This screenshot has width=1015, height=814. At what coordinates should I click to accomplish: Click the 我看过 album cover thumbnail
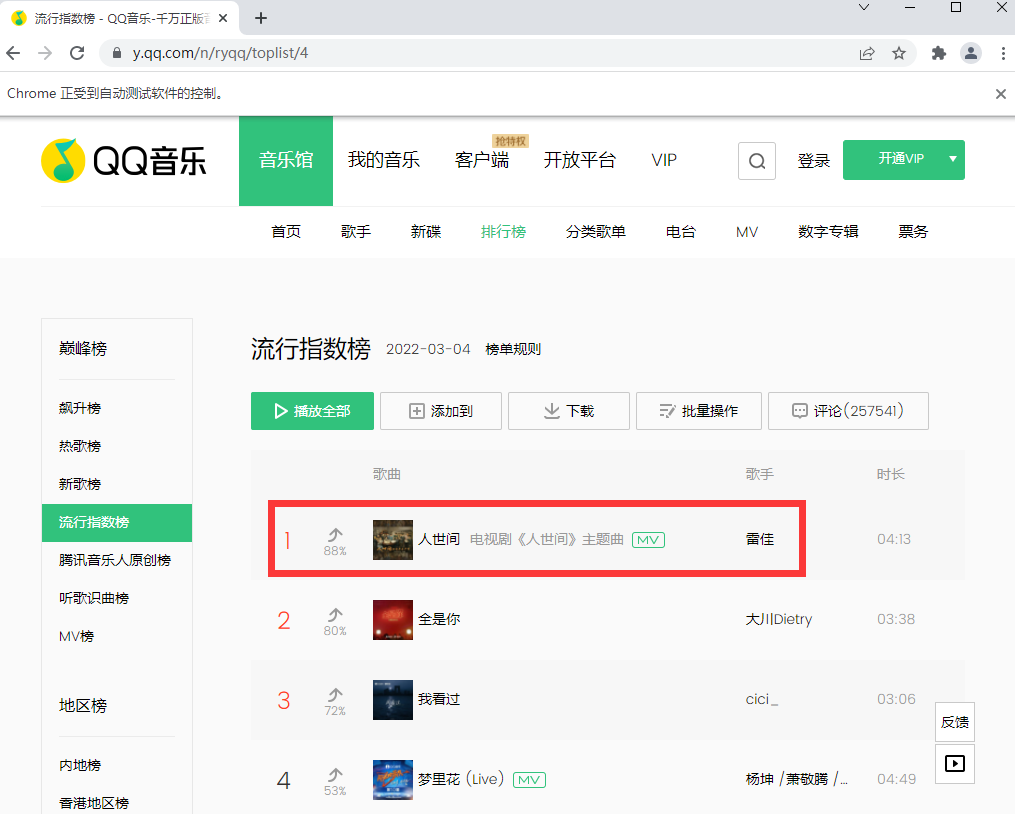tap(393, 699)
